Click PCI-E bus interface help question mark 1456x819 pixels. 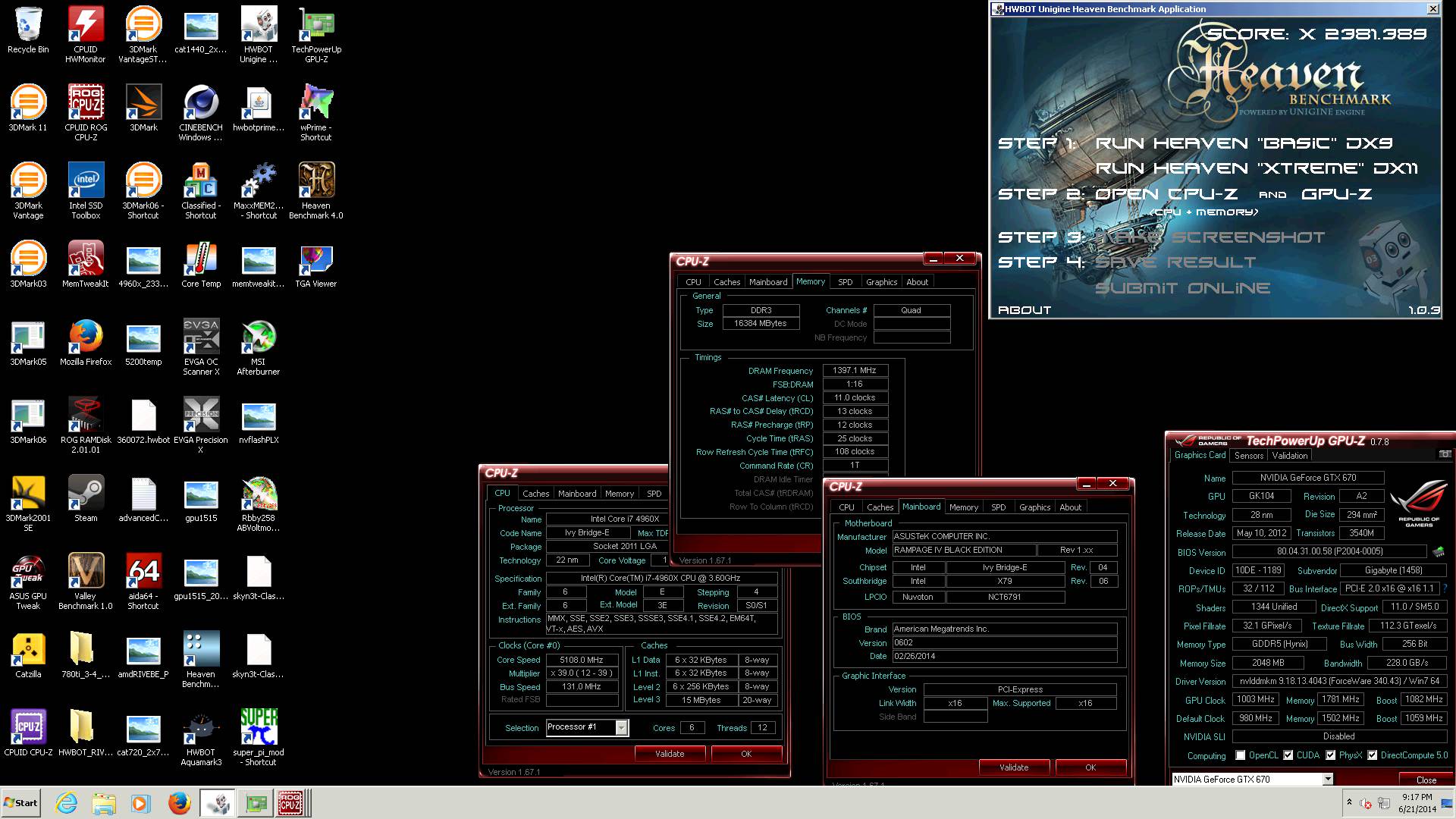[x=1445, y=588]
